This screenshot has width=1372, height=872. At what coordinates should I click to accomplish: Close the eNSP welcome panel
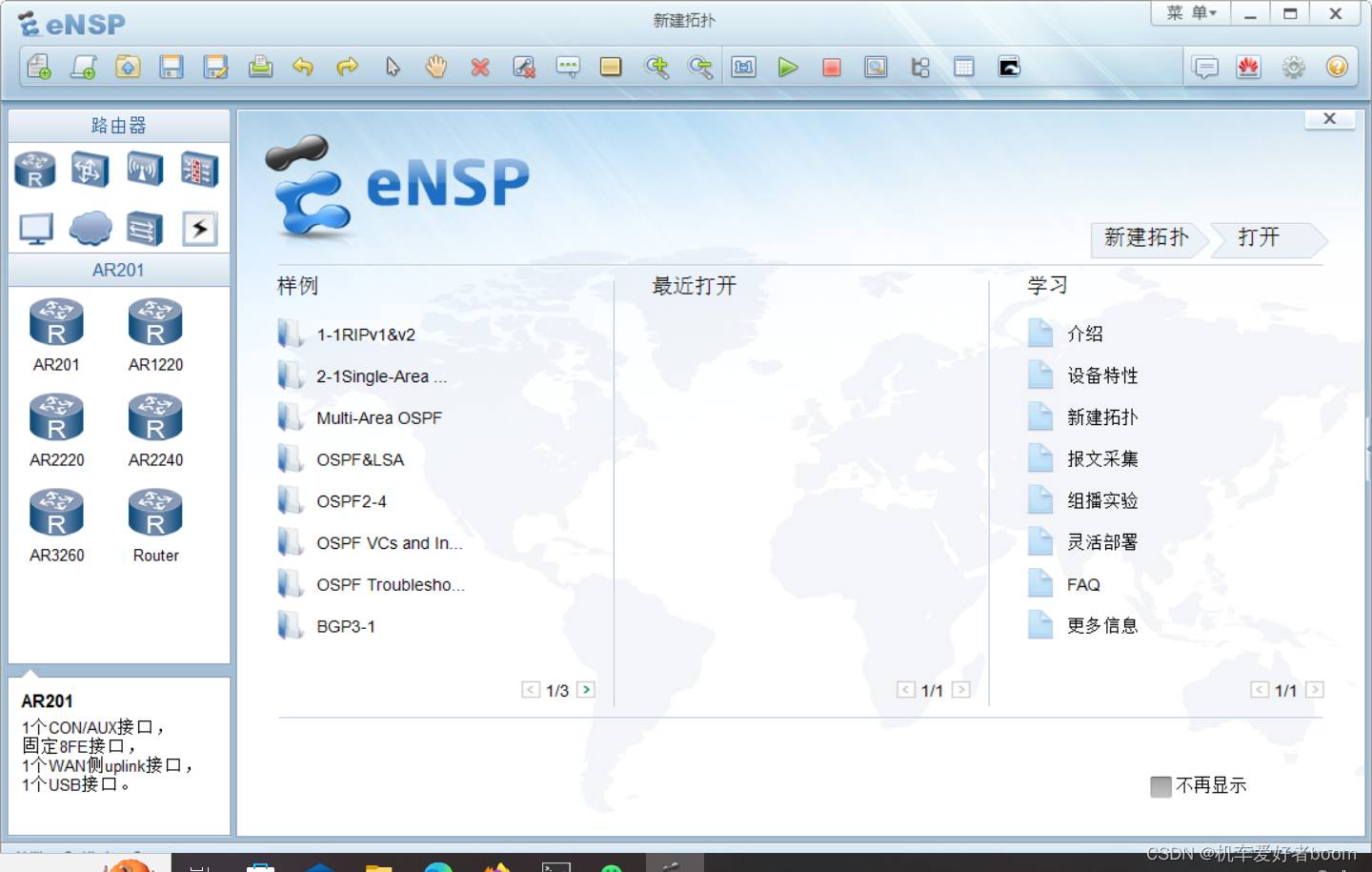(x=1330, y=119)
